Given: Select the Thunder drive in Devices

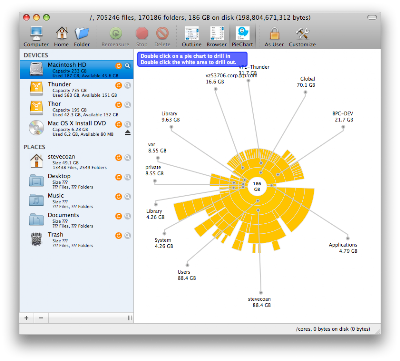Looking at the screenshot, I should [x=76, y=89].
